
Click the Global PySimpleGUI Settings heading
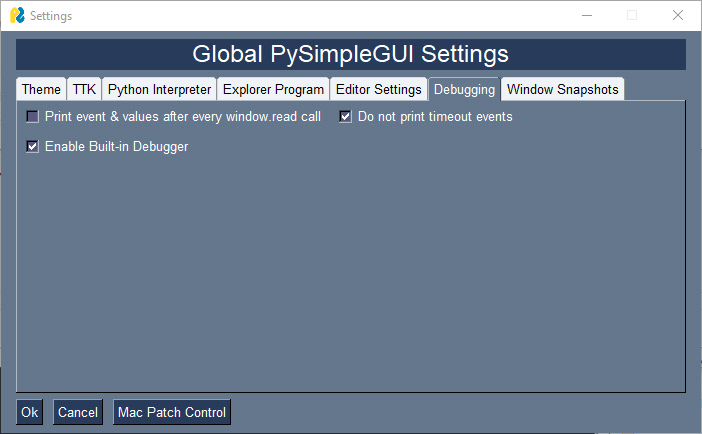pos(350,54)
